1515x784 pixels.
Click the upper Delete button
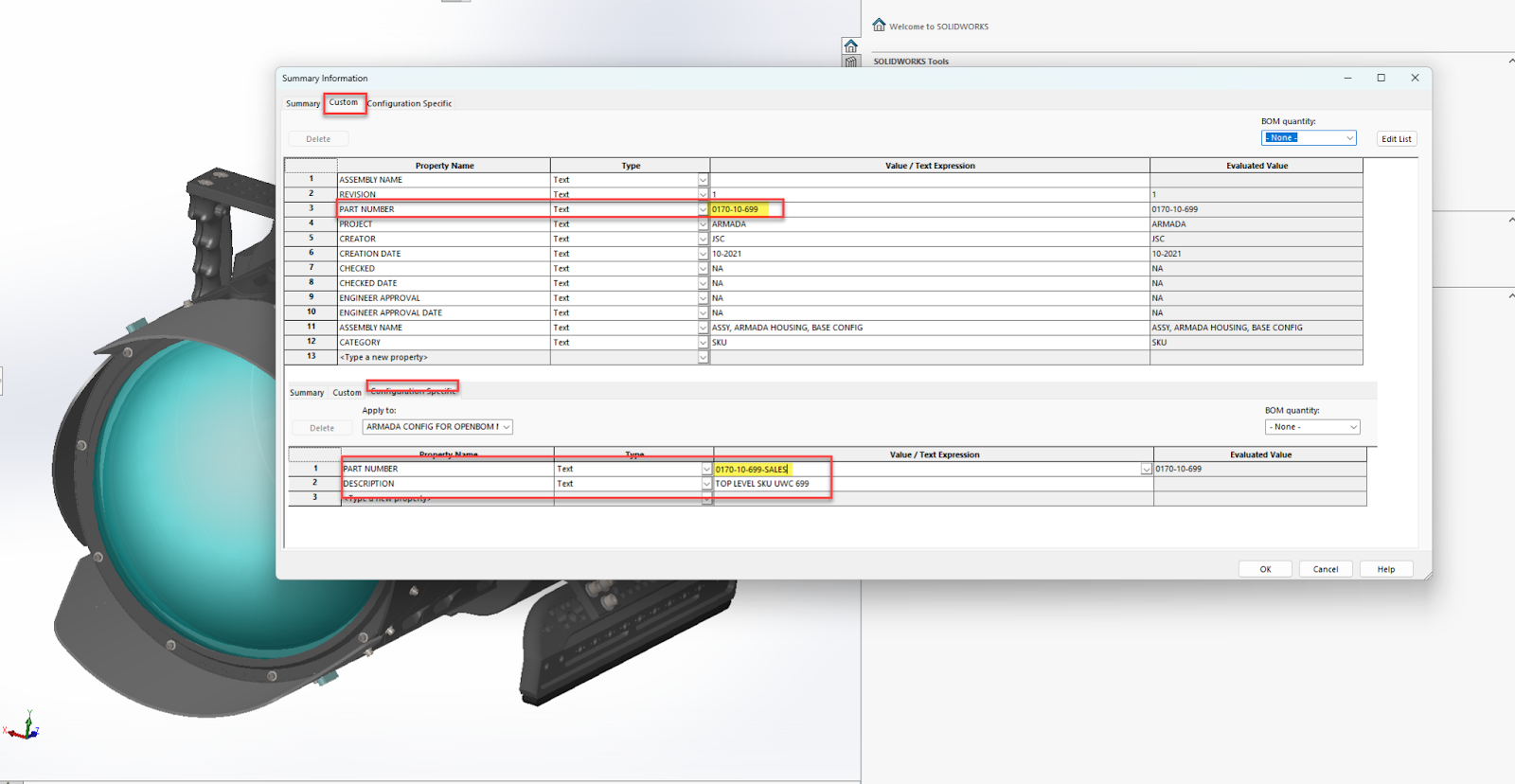318,139
